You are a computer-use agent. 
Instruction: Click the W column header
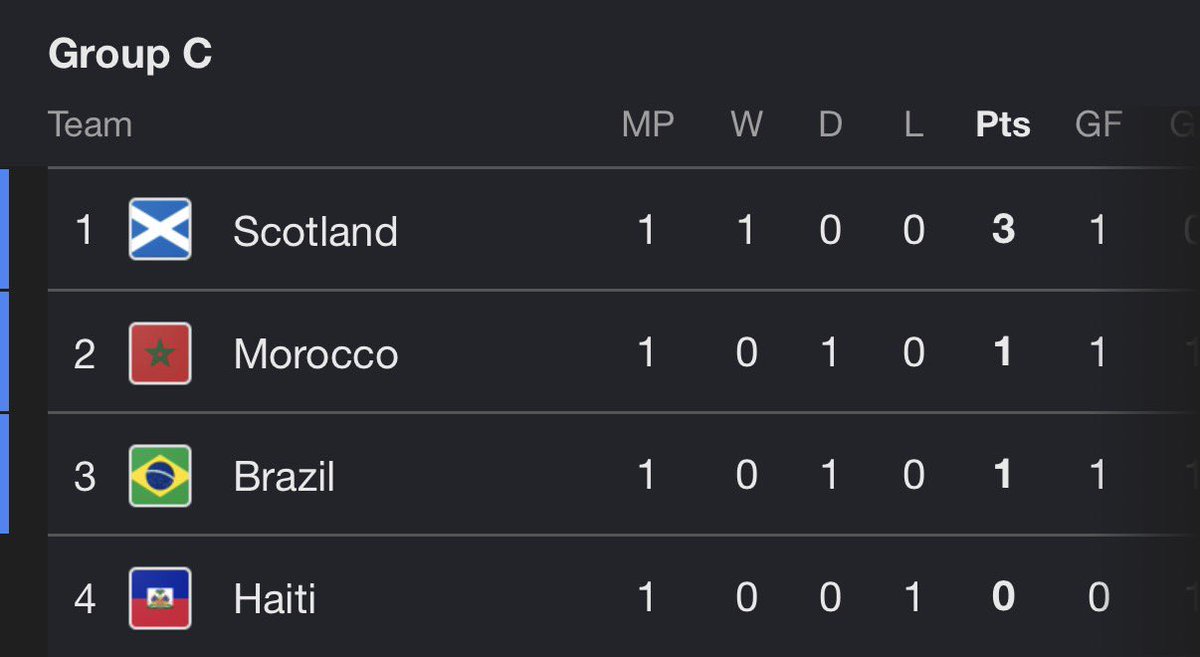[746, 125]
